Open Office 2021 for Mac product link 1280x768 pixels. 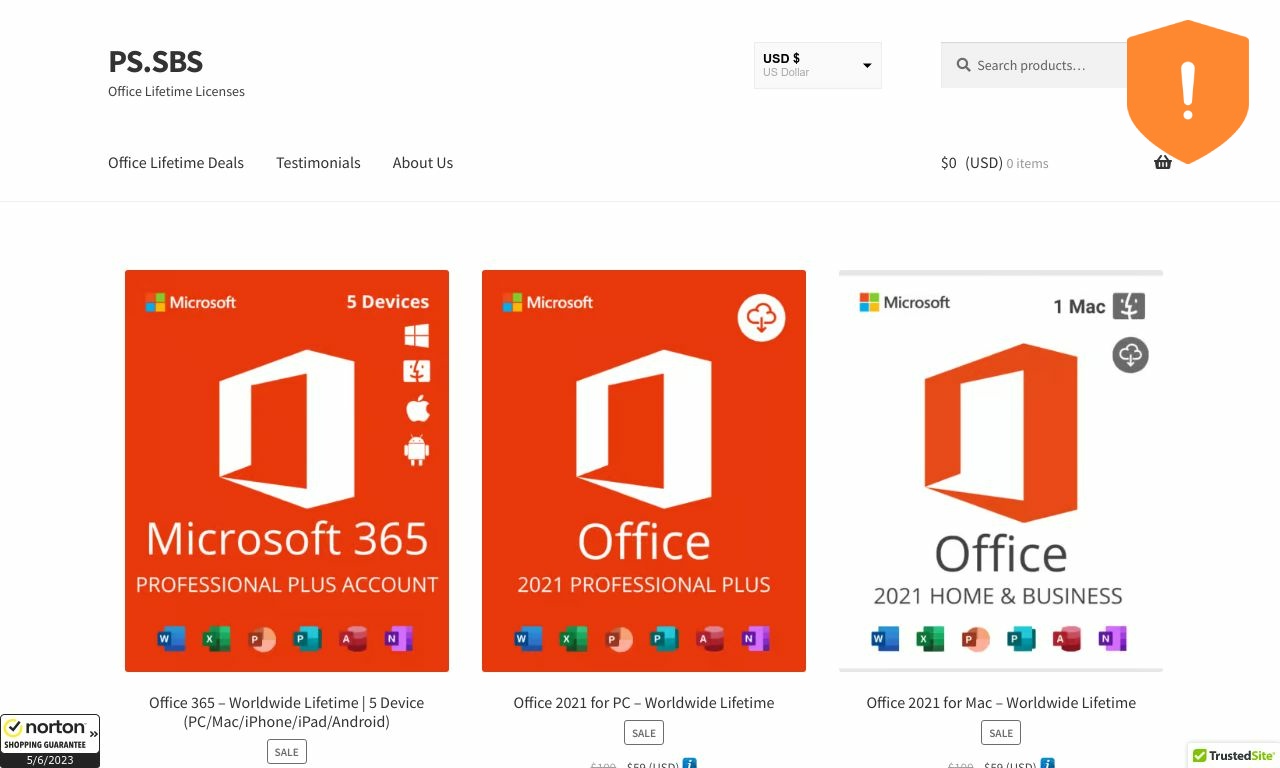[1000, 703]
